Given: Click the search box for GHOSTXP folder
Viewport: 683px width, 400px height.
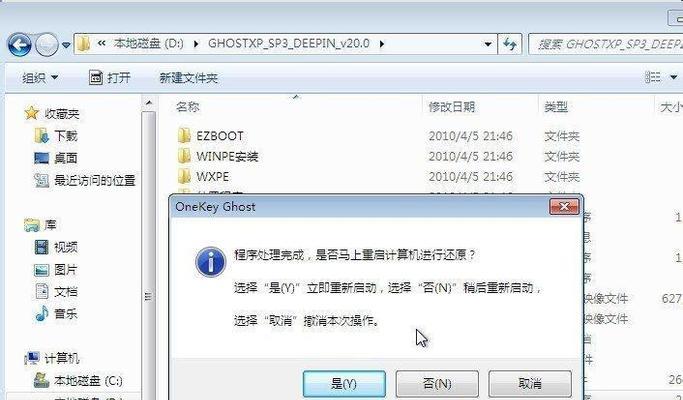Looking at the screenshot, I should tap(605, 44).
